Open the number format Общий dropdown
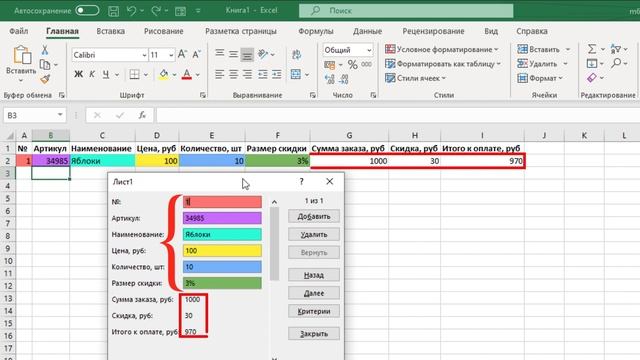 pyautogui.click(x=369, y=50)
